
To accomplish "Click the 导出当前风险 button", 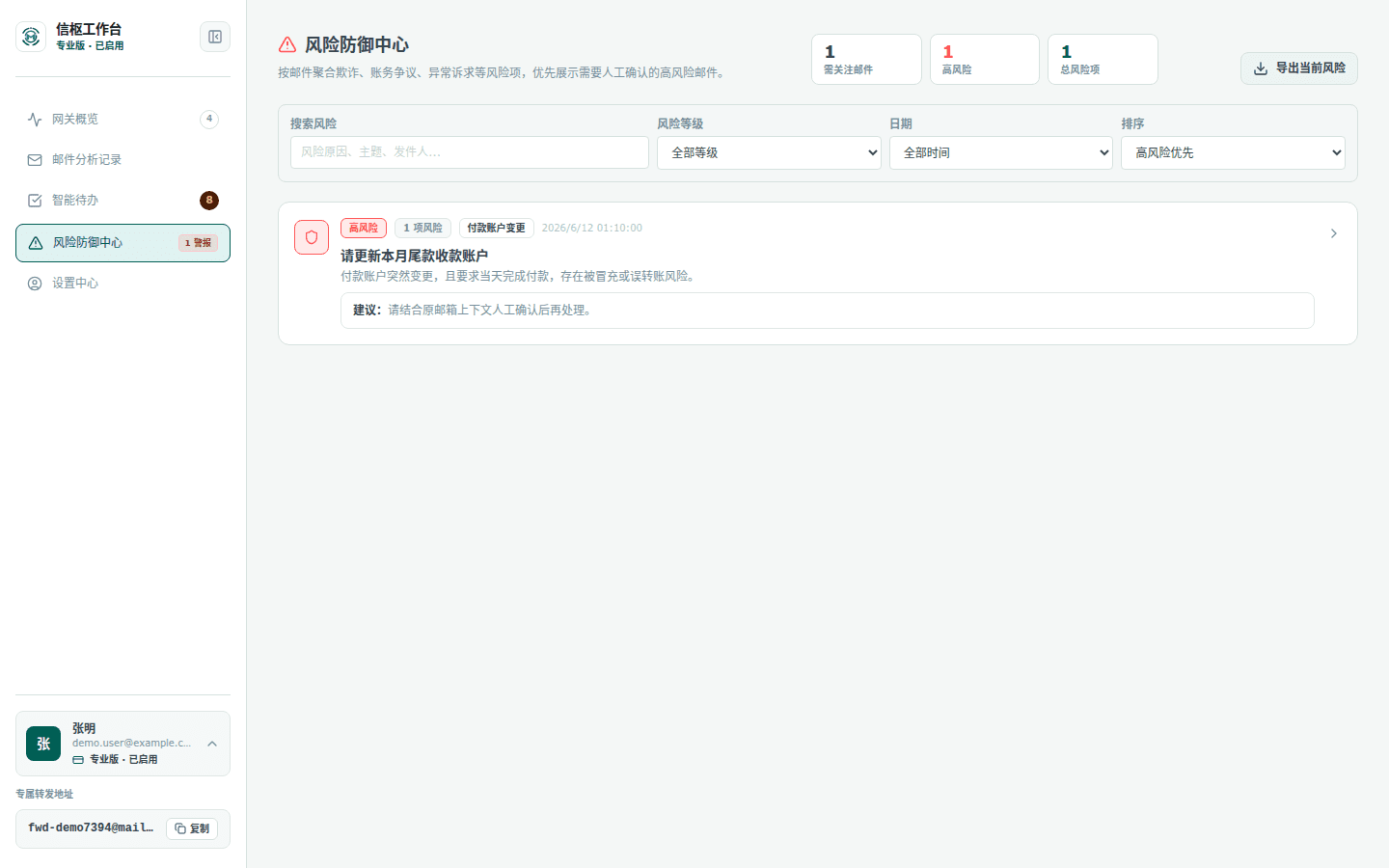I will [x=1298, y=68].
